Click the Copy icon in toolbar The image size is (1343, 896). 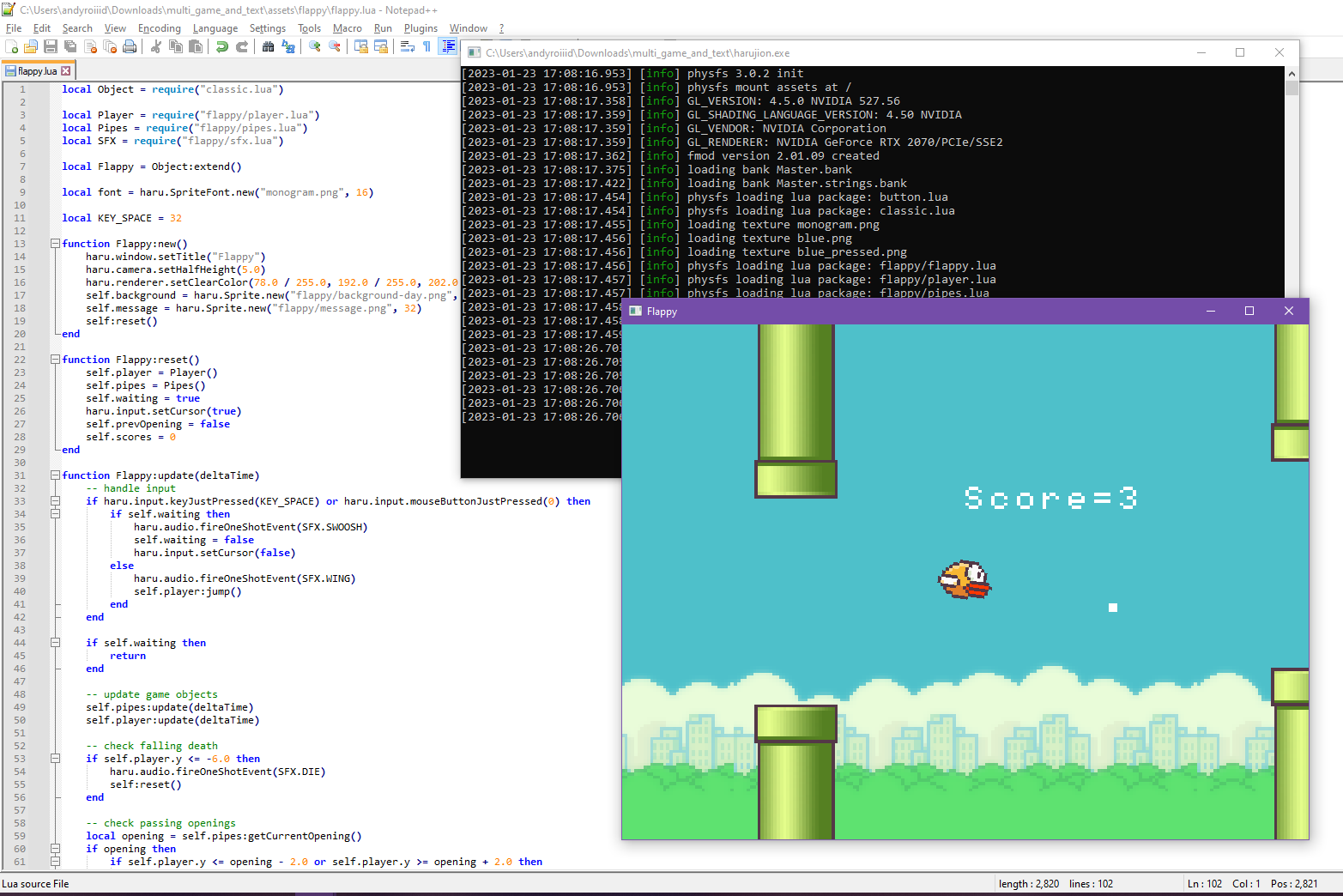176,46
